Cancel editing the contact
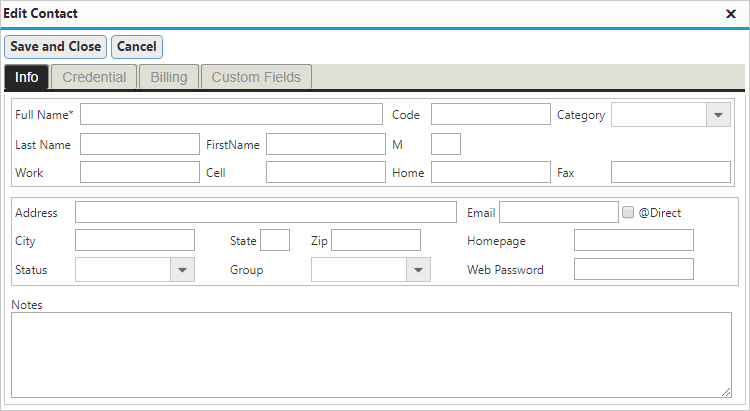This screenshot has width=750, height=411. coord(137,47)
